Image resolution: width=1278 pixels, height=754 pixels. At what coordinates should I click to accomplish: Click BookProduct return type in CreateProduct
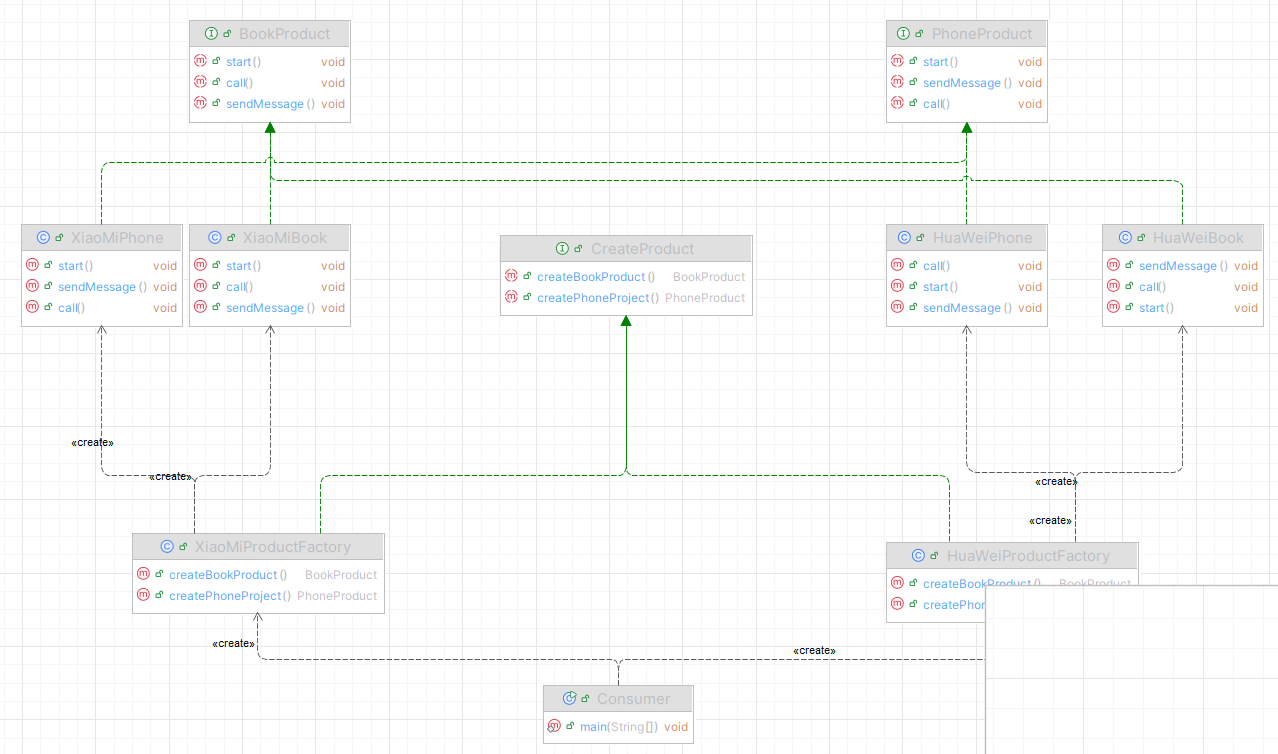click(x=709, y=277)
